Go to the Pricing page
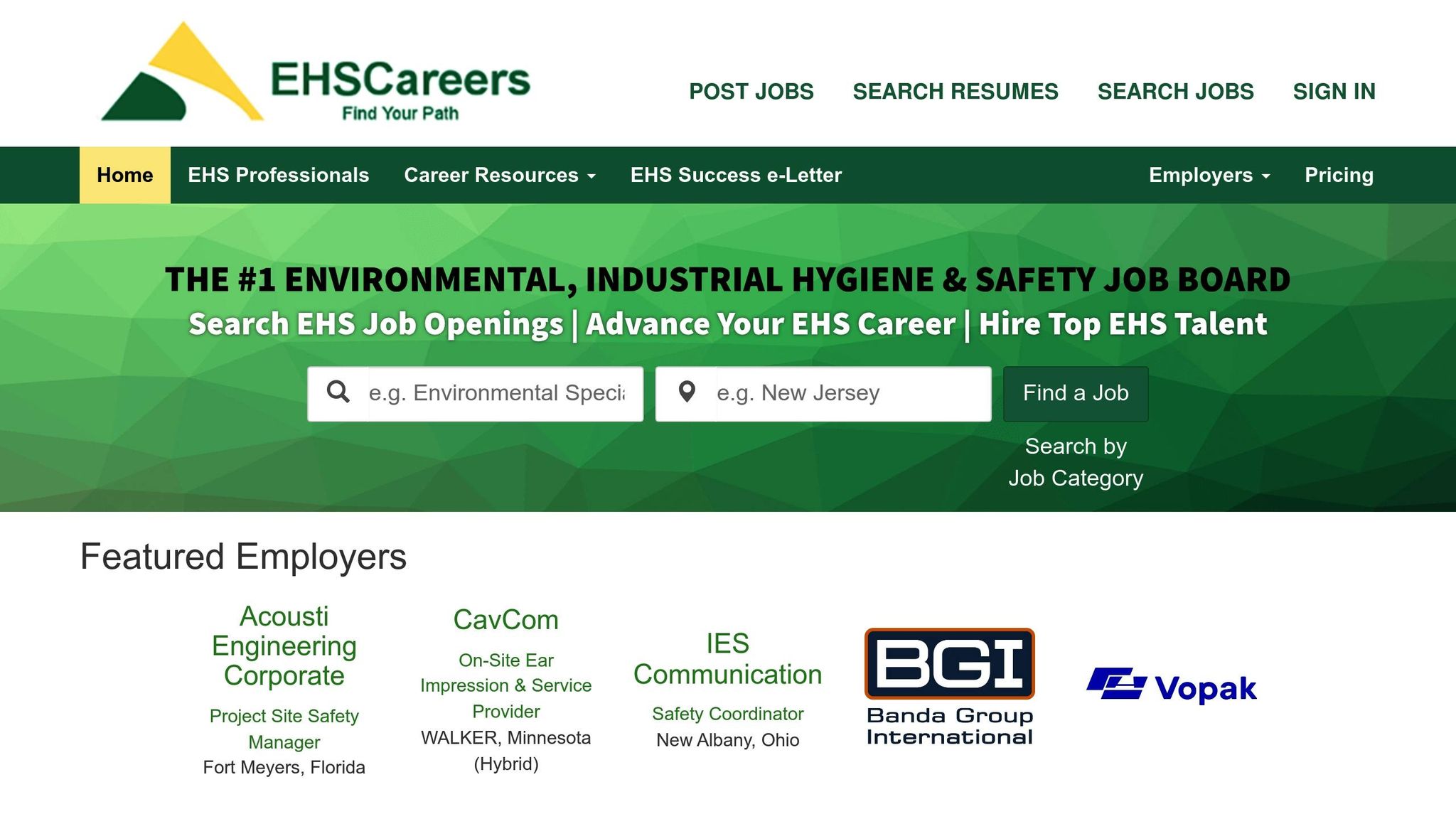 (x=1339, y=175)
